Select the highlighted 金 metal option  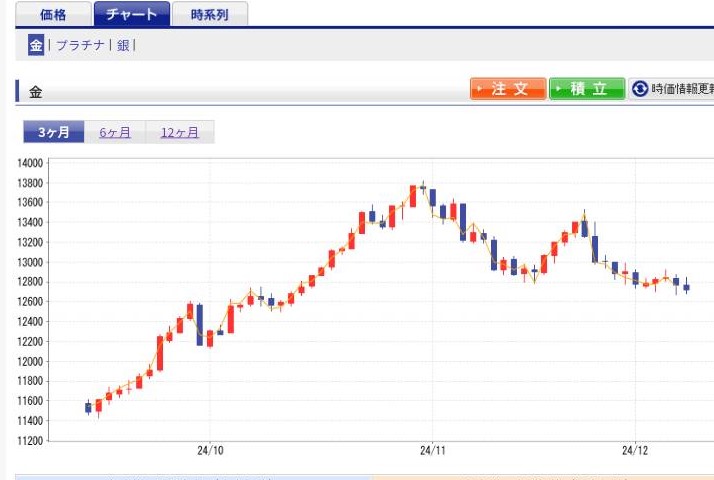(x=36, y=45)
